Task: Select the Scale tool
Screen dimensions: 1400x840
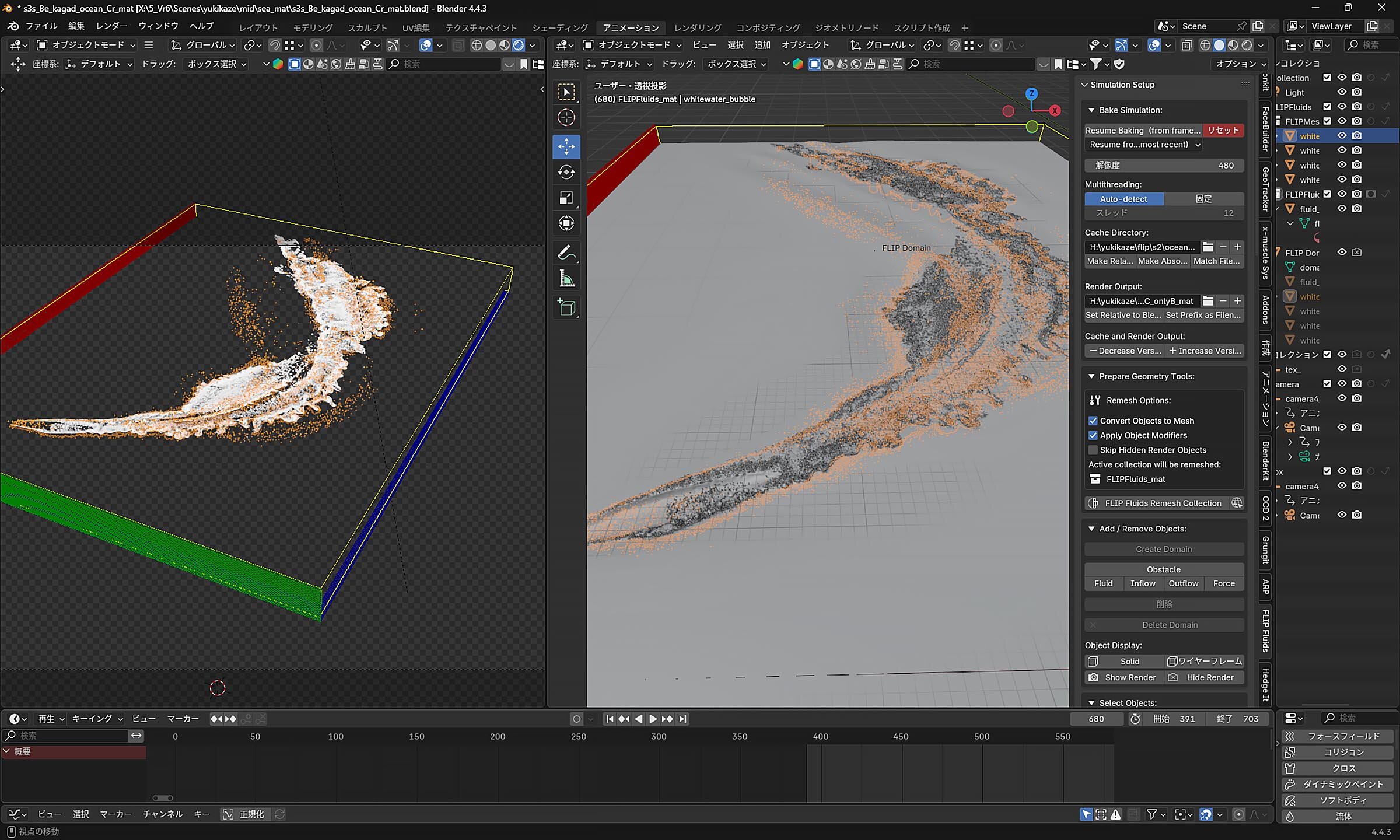Action: [x=566, y=198]
